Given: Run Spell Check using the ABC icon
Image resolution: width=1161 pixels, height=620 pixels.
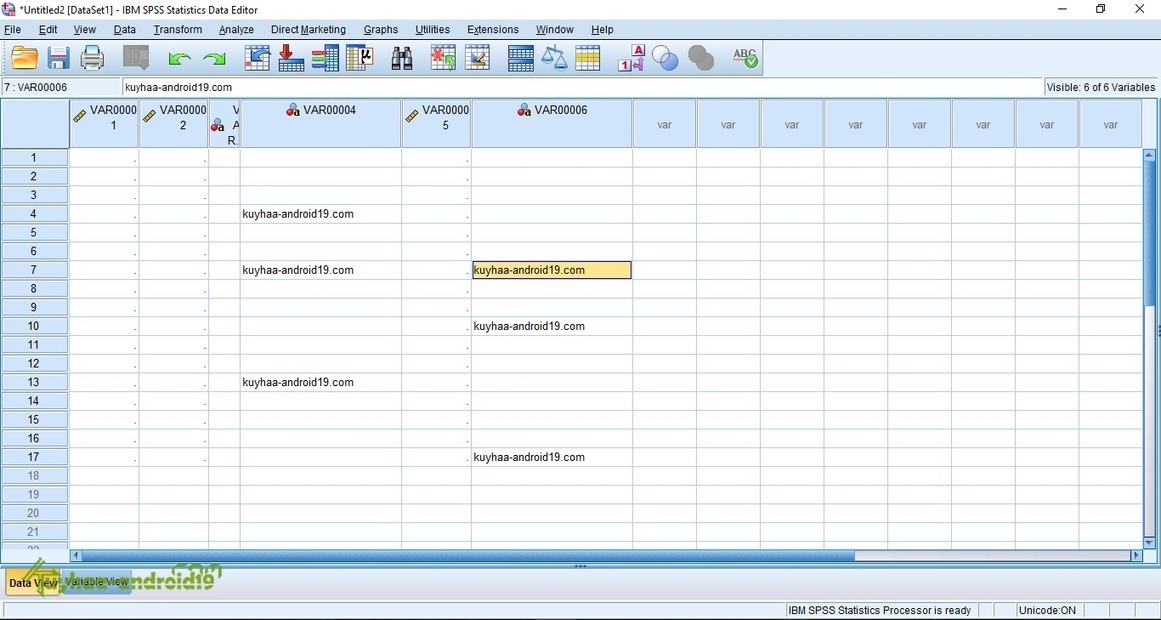Looking at the screenshot, I should [744, 59].
